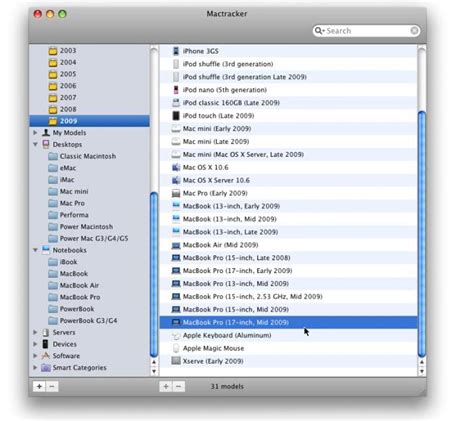Select MacBook Pro (15-inch, Late 2008)
This screenshot has width=474, height=421.
coord(288,258)
